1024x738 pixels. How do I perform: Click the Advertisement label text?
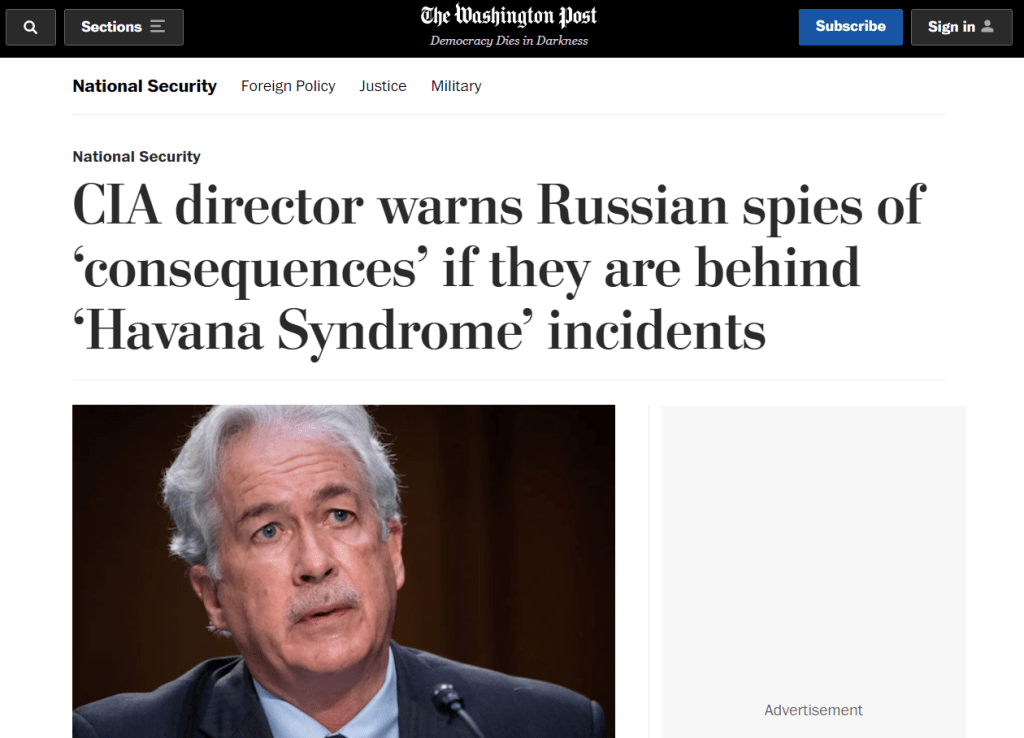(813, 710)
